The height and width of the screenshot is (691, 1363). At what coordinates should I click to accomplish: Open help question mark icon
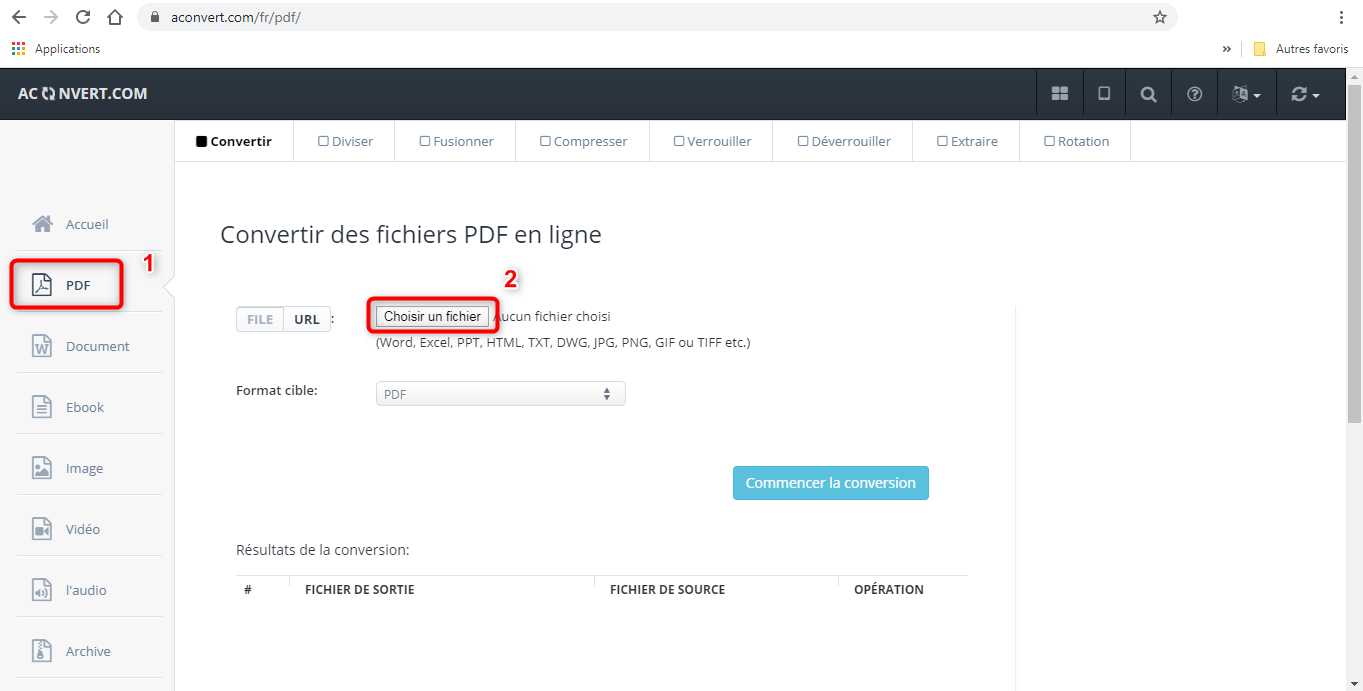point(1194,94)
